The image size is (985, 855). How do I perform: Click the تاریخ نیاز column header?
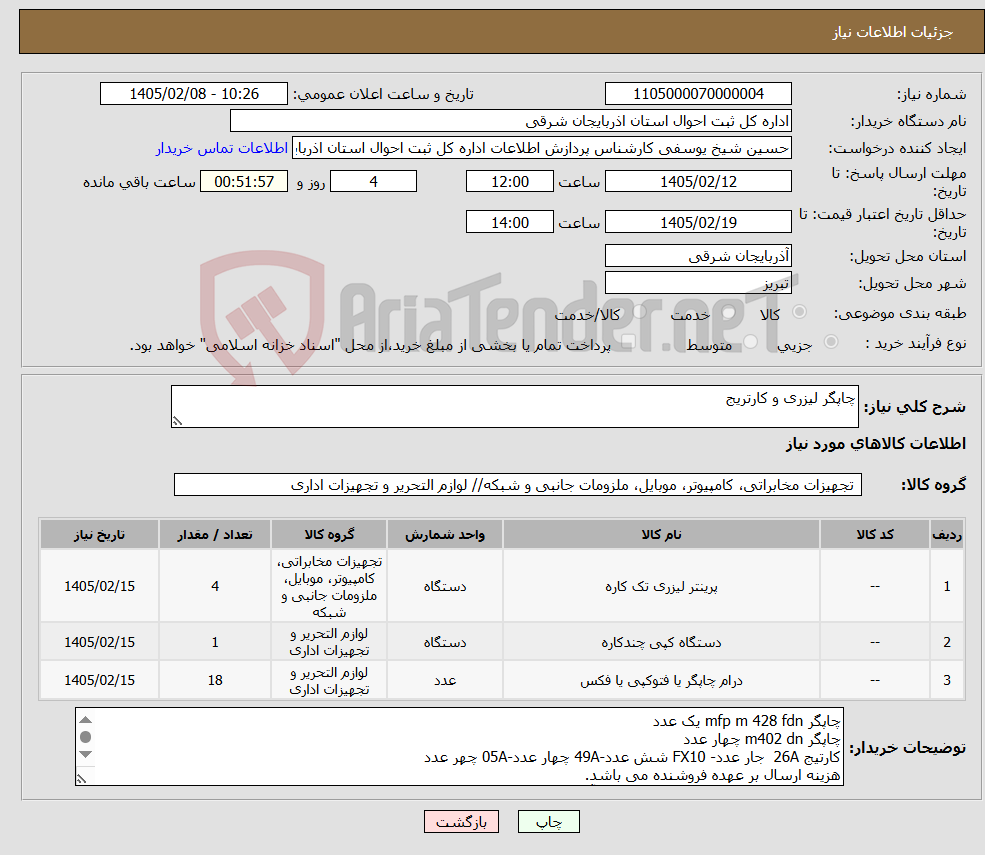tap(99, 535)
